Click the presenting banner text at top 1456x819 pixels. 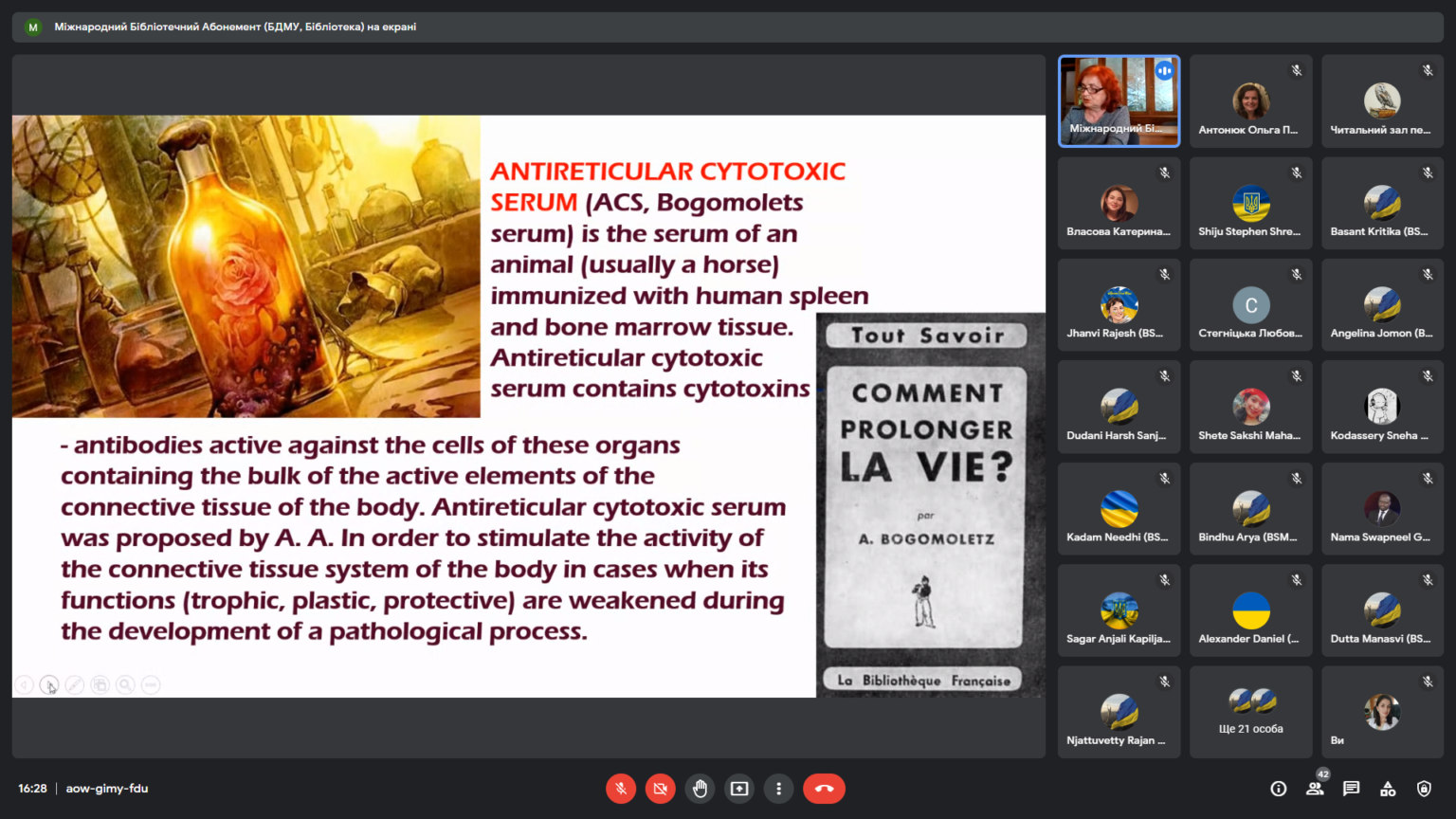tap(235, 27)
